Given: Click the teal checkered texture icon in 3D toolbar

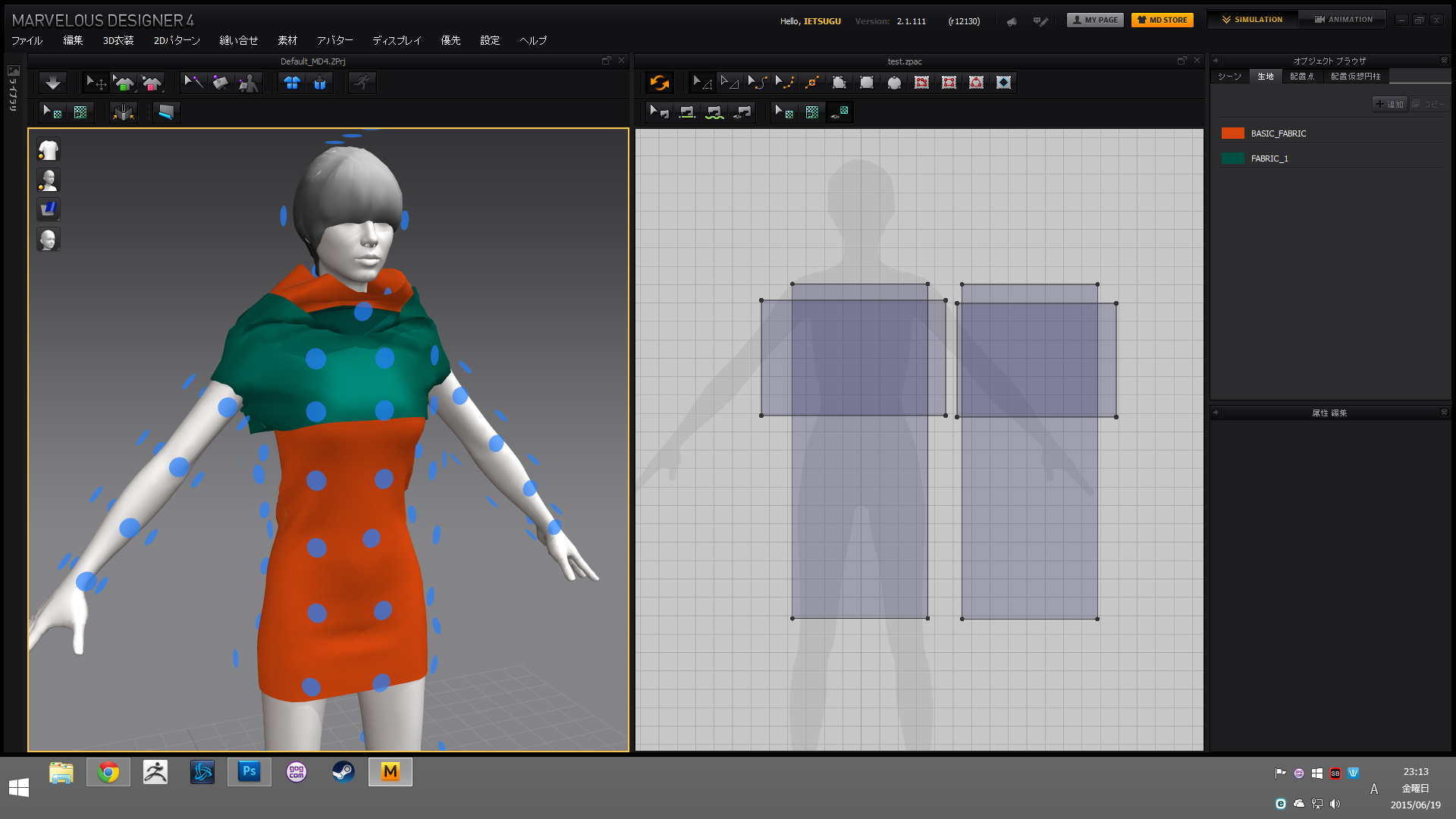Looking at the screenshot, I should click(x=80, y=112).
